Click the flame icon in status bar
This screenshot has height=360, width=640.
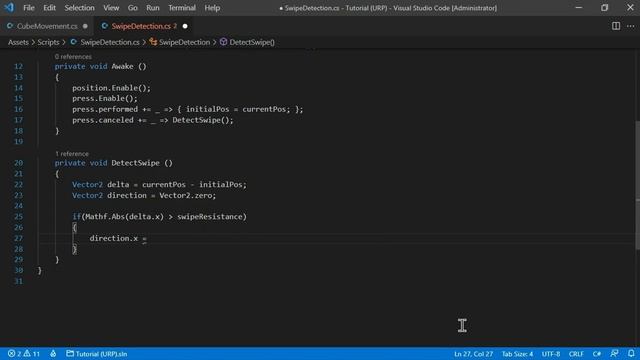(x=53, y=354)
